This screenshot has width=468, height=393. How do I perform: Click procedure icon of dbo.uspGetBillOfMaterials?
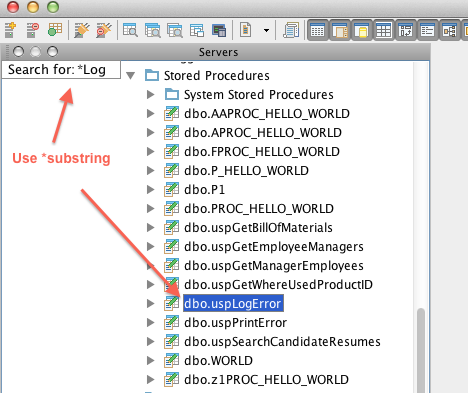coord(172,228)
